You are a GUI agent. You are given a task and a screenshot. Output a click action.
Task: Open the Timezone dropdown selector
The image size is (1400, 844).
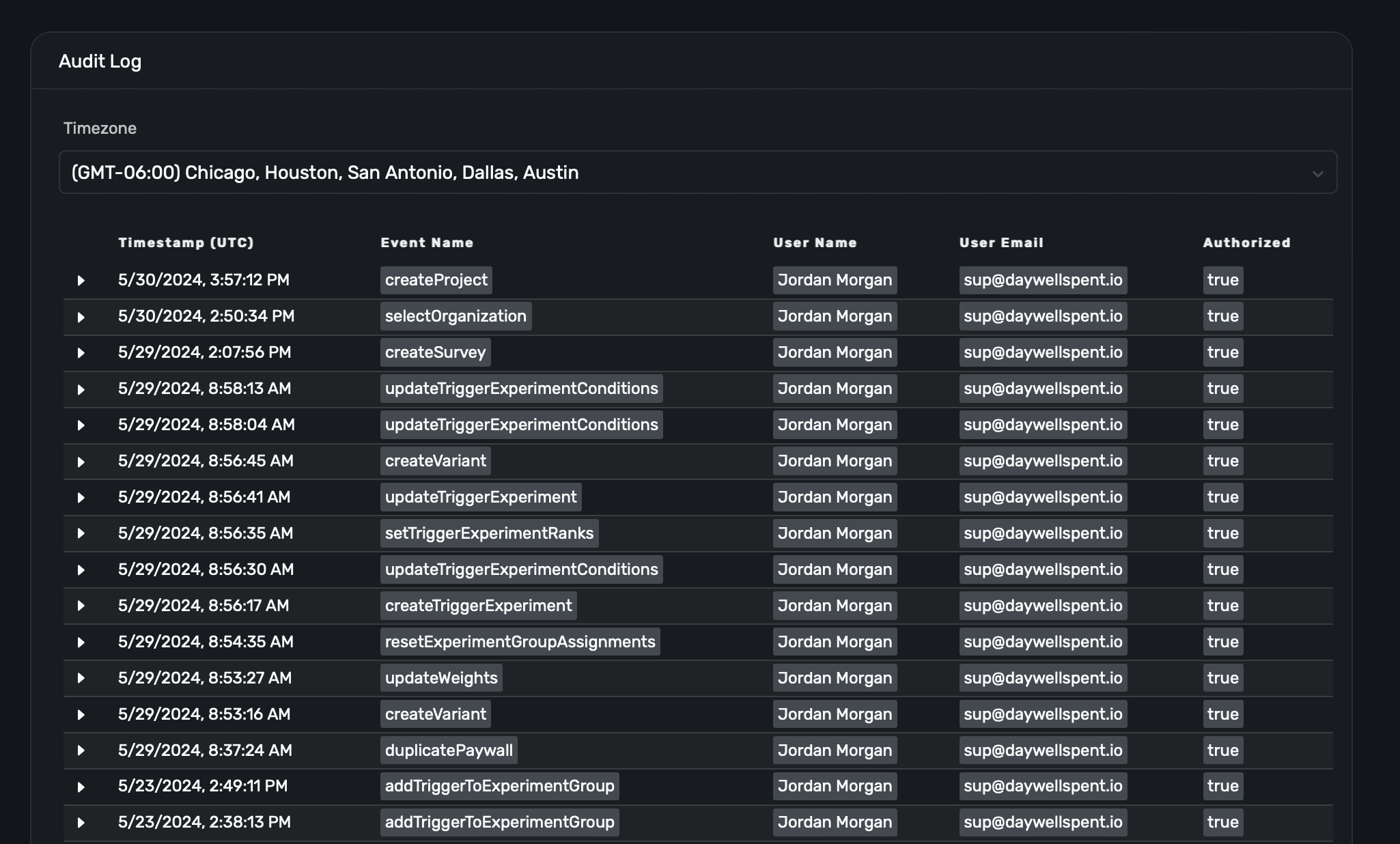coord(697,172)
